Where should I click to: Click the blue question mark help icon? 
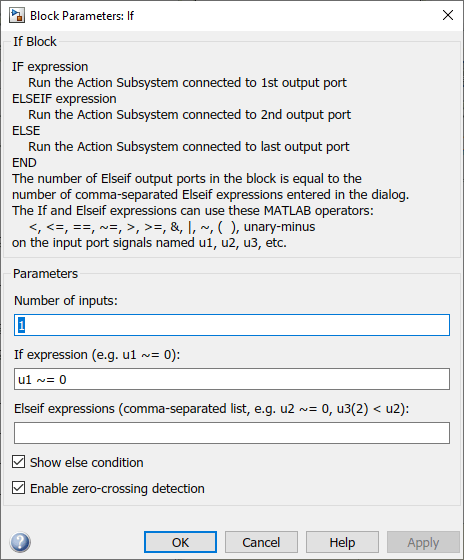coord(20,542)
